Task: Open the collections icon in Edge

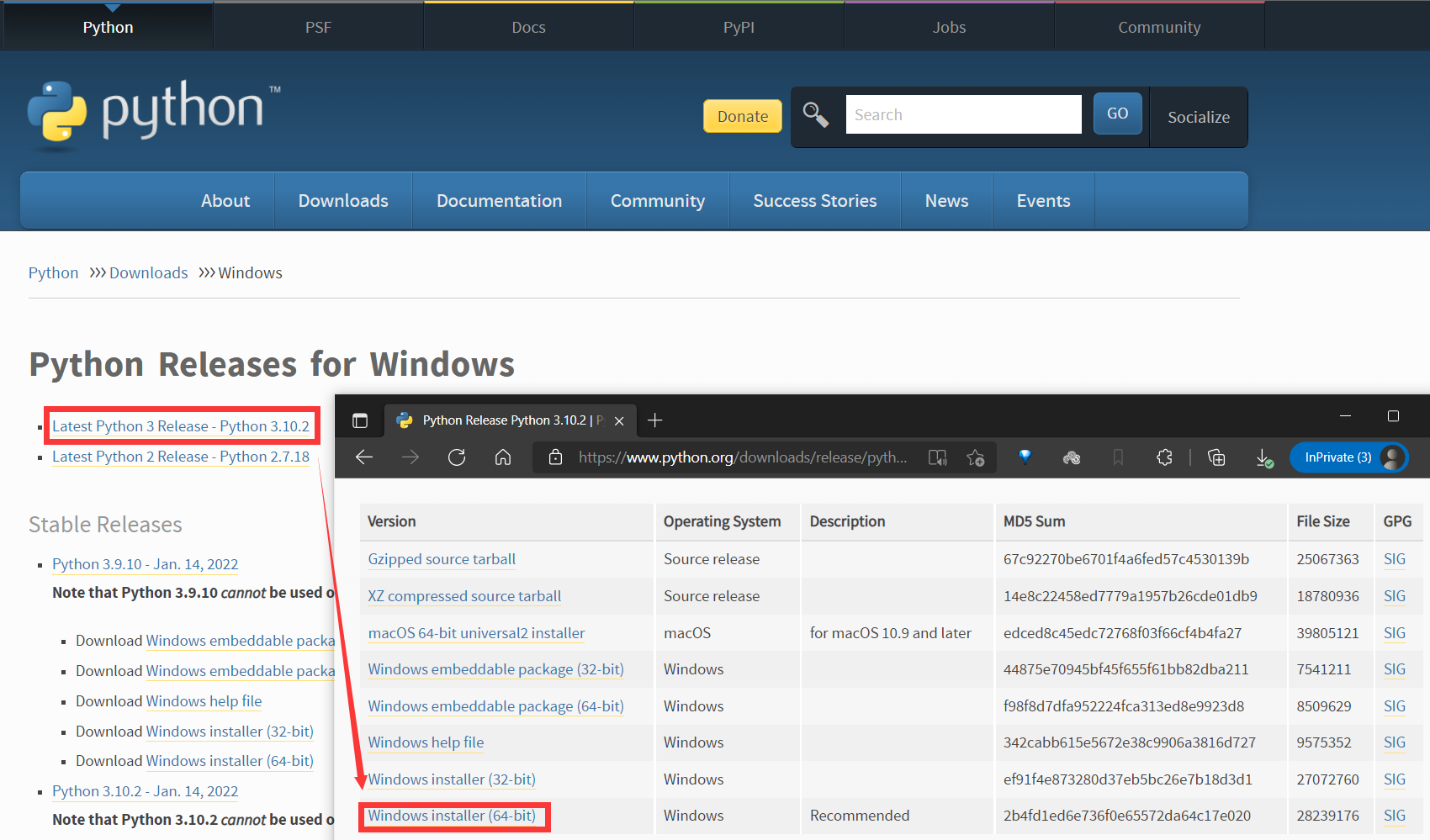Action: click(x=1216, y=457)
